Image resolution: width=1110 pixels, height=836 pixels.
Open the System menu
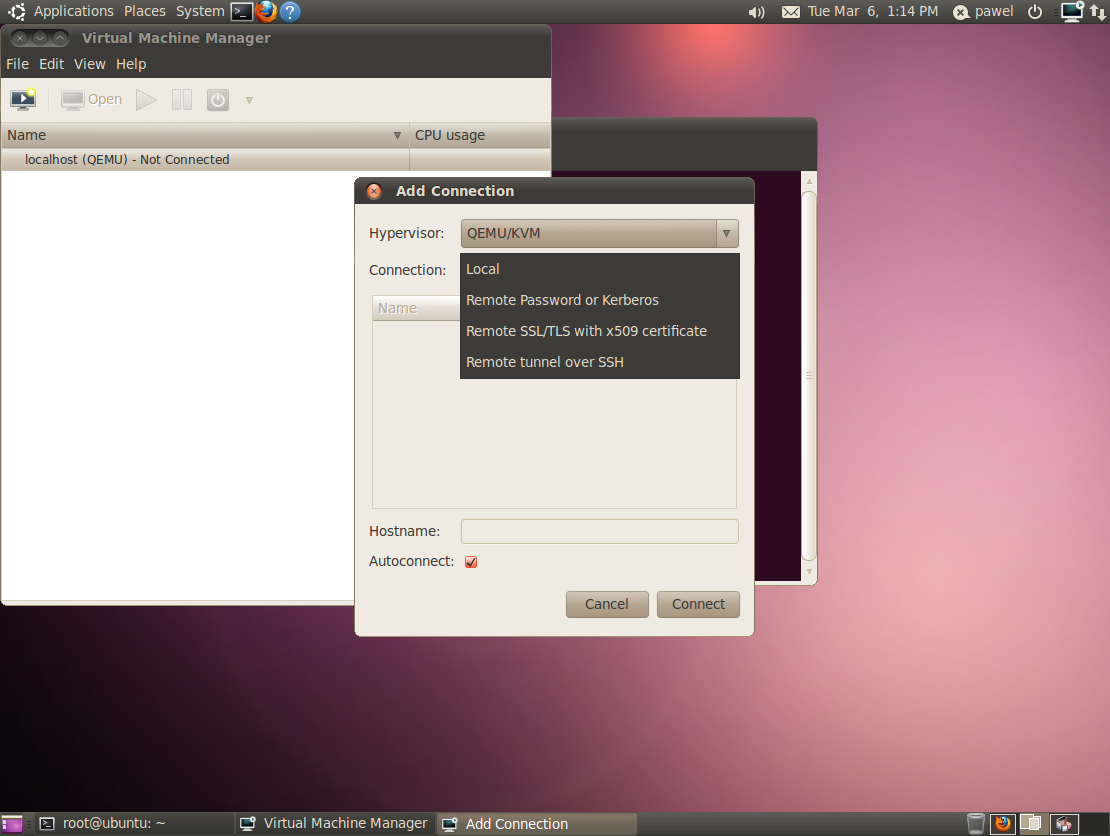(200, 11)
